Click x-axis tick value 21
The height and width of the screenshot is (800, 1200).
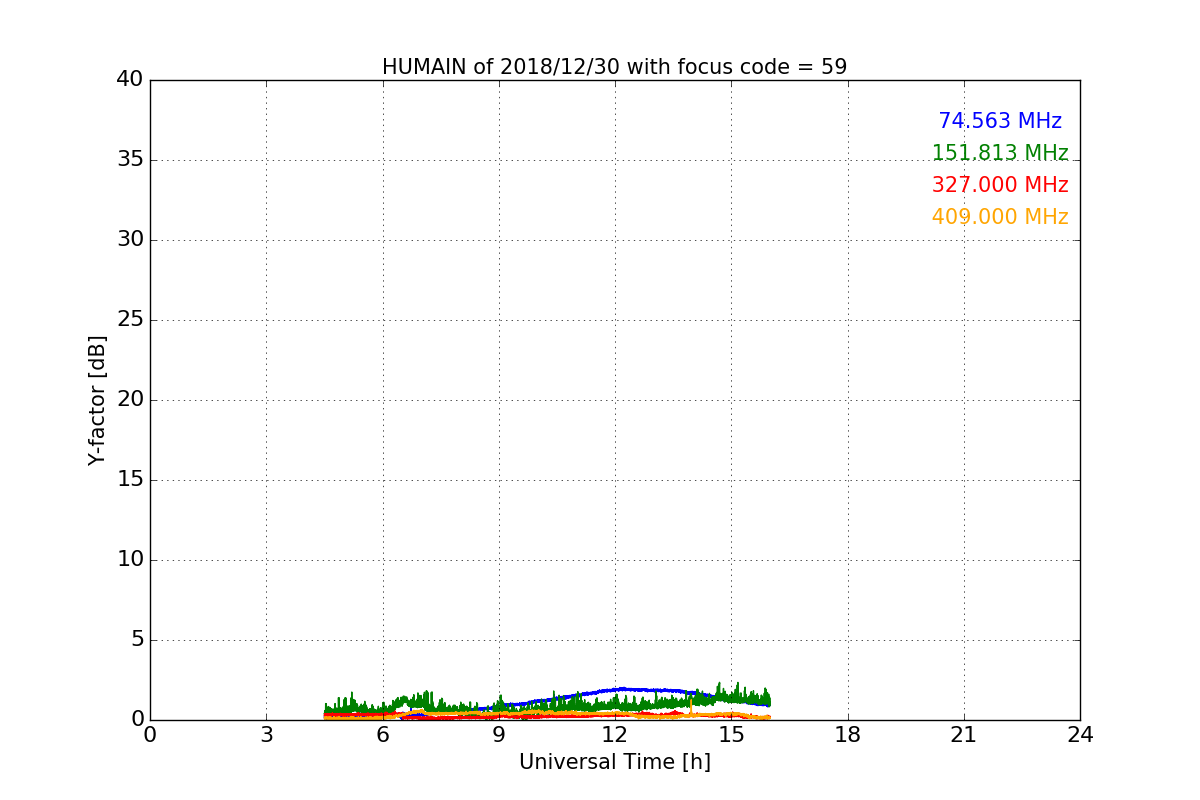[x=964, y=735]
